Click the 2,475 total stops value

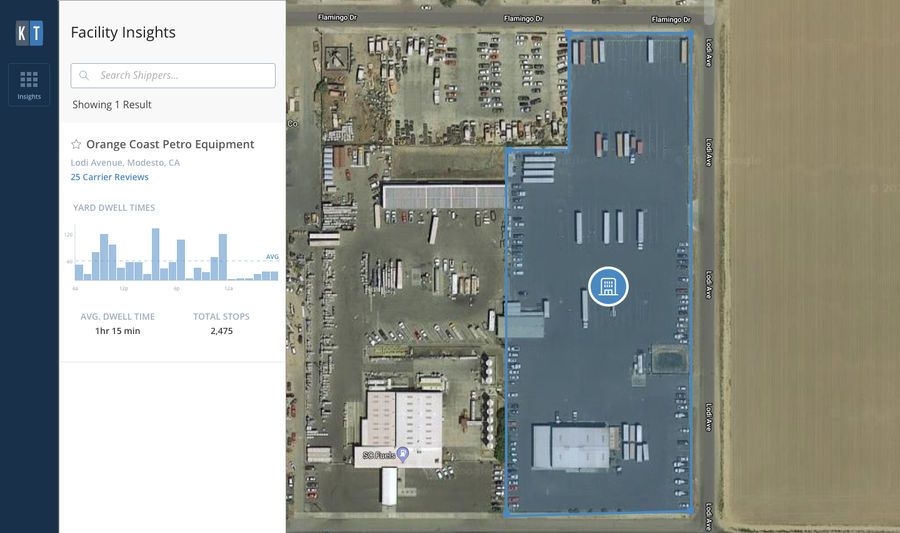point(222,330)
